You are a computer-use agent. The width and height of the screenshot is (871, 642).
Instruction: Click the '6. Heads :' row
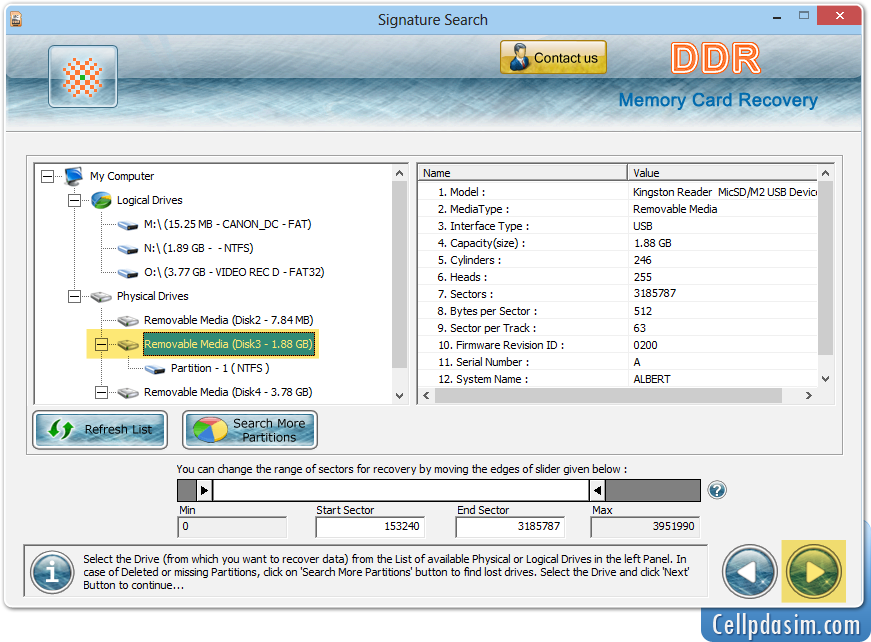click(x=618, y=277)
